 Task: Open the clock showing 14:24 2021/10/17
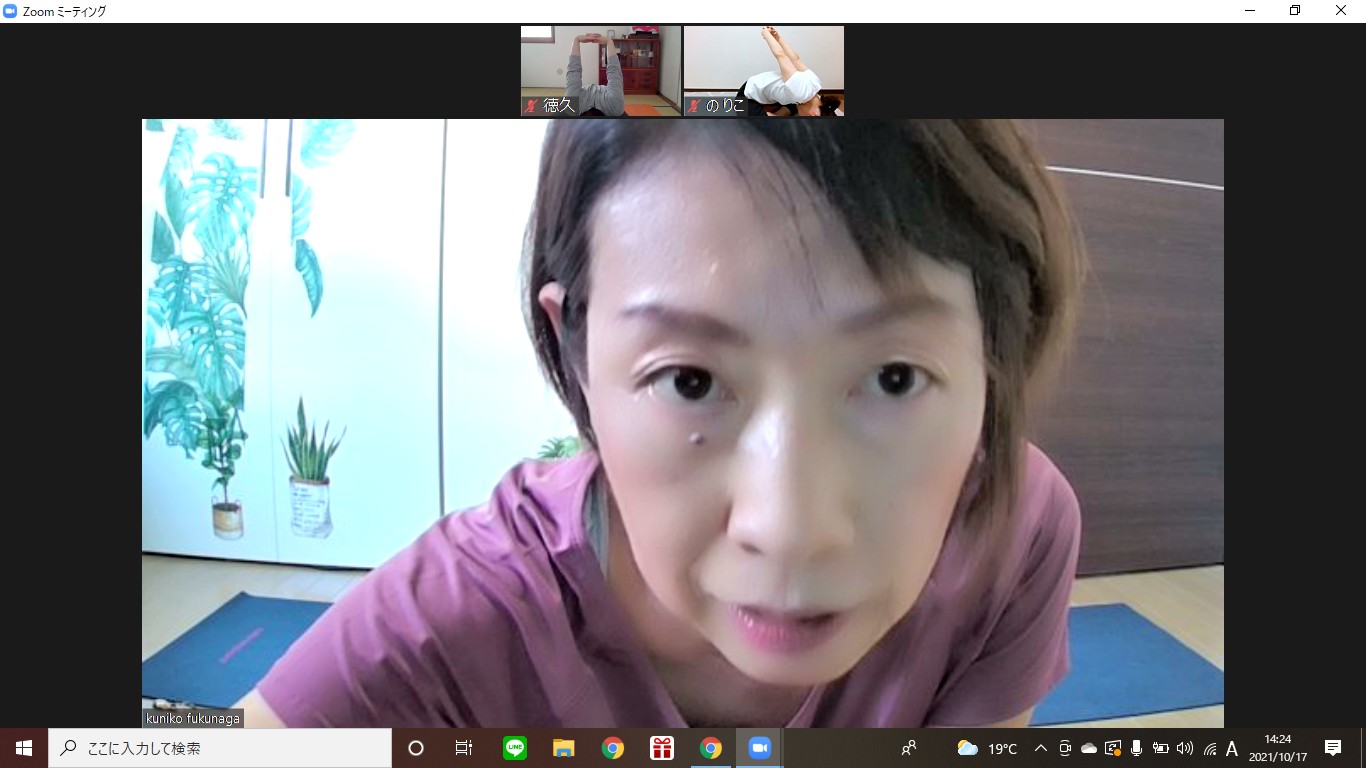click(x=1278, y=748)
